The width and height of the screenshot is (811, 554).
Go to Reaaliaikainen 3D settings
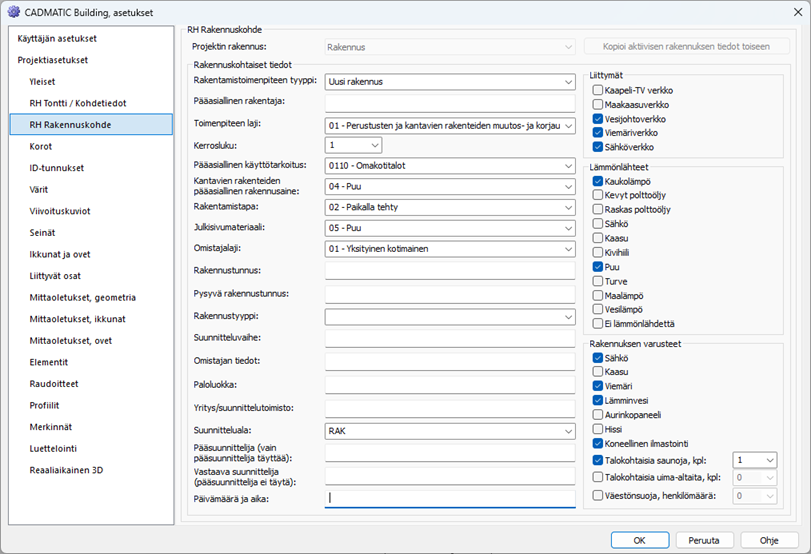click(66, 469)
